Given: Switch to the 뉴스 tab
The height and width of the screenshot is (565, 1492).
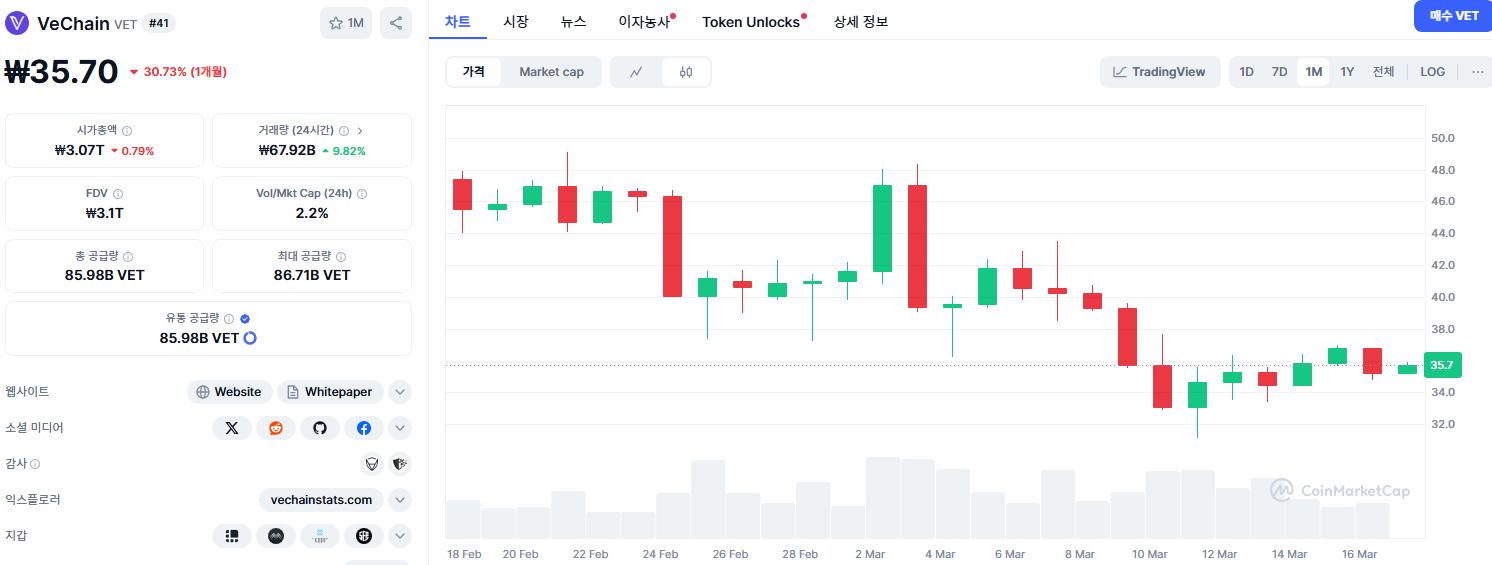Looking at the screenshot, I should [574, 21].
